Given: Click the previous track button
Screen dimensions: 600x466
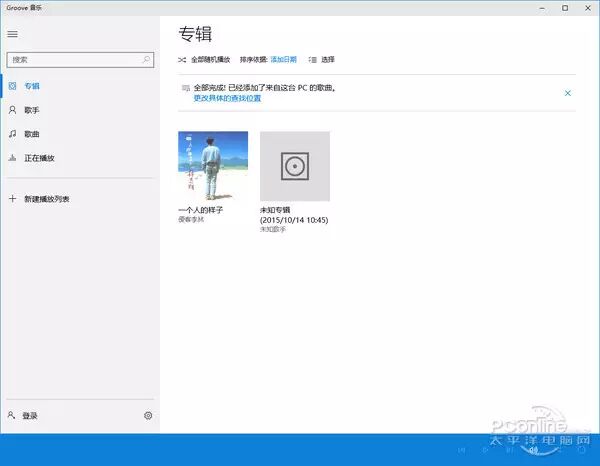Looking at the screenshot, I should point(462,450).
